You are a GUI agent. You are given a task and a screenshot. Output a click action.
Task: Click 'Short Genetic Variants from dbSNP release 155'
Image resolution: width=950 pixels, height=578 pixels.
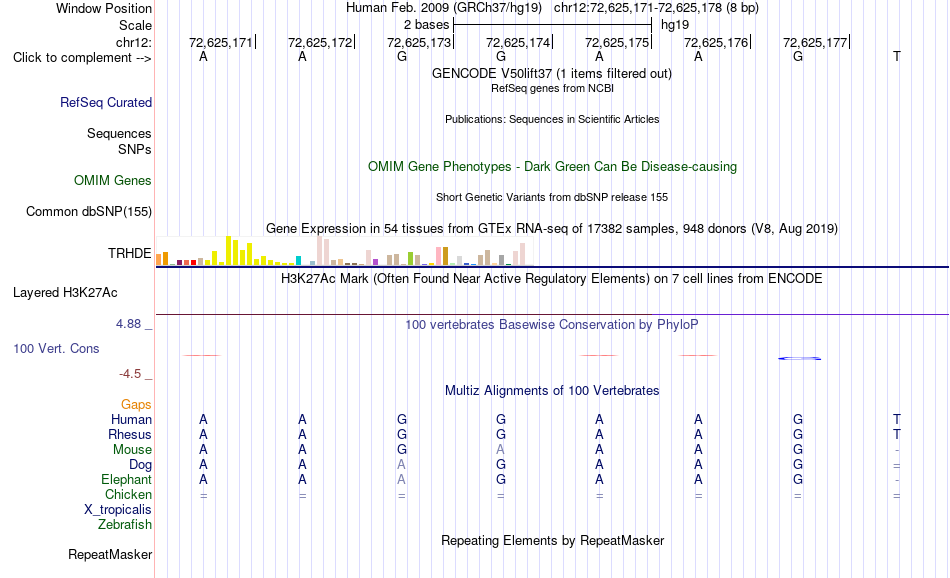[552, 198]
